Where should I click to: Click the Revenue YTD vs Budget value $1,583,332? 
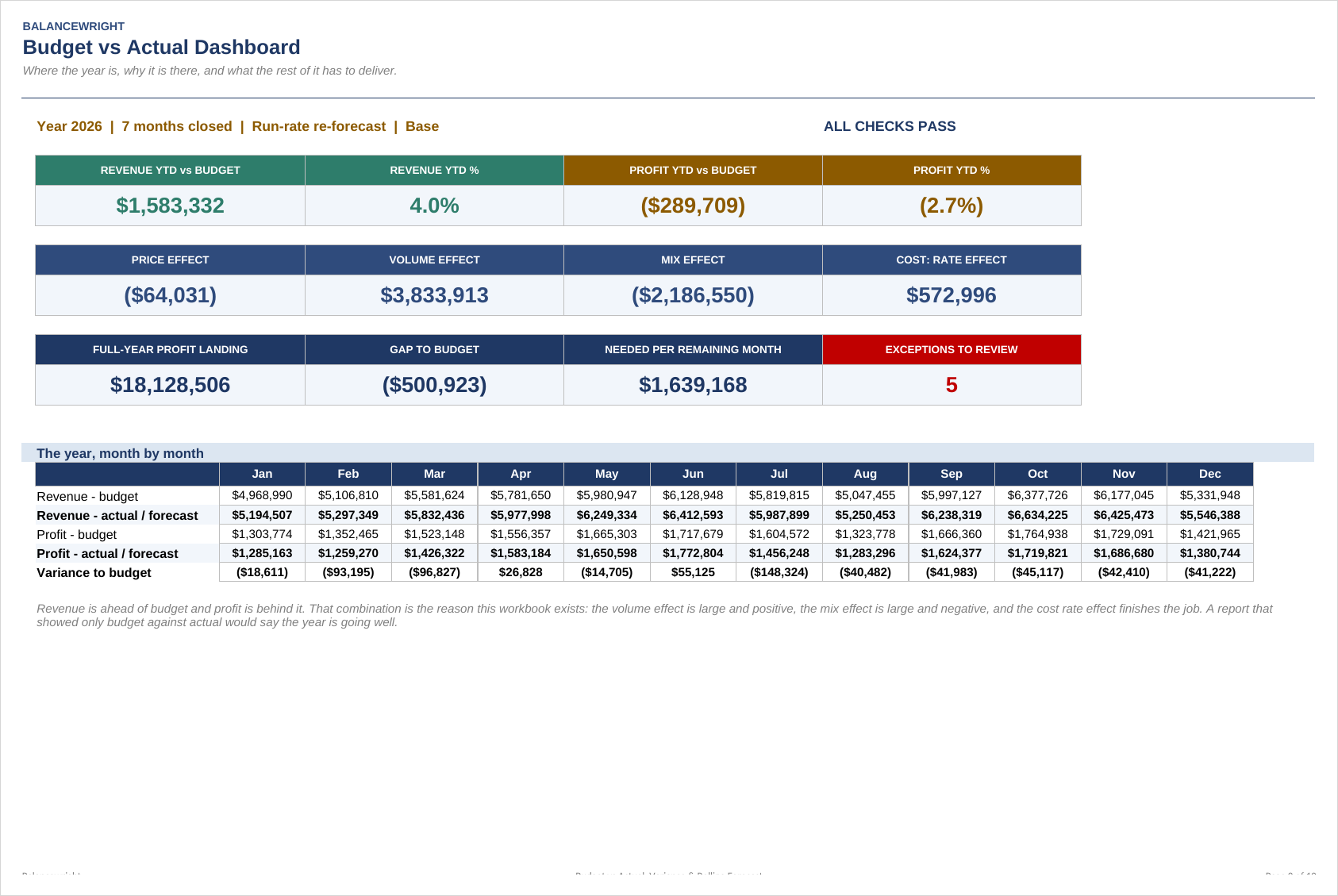click(170, 206)
